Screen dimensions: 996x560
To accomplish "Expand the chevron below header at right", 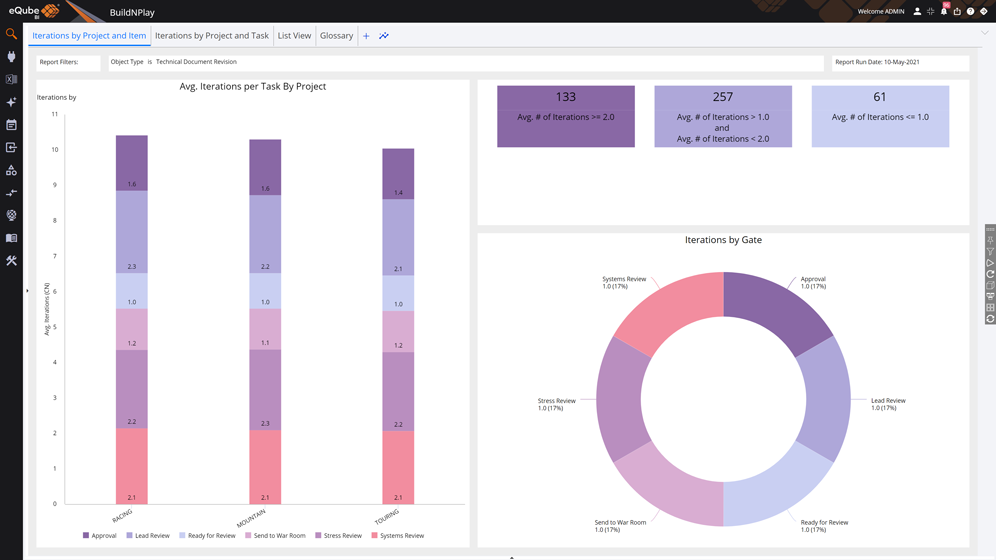I will (985, 32).
